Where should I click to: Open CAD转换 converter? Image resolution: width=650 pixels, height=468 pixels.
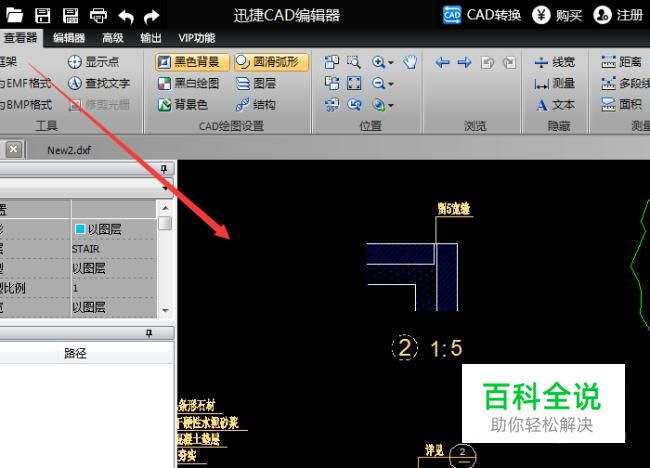coord(481,15)
